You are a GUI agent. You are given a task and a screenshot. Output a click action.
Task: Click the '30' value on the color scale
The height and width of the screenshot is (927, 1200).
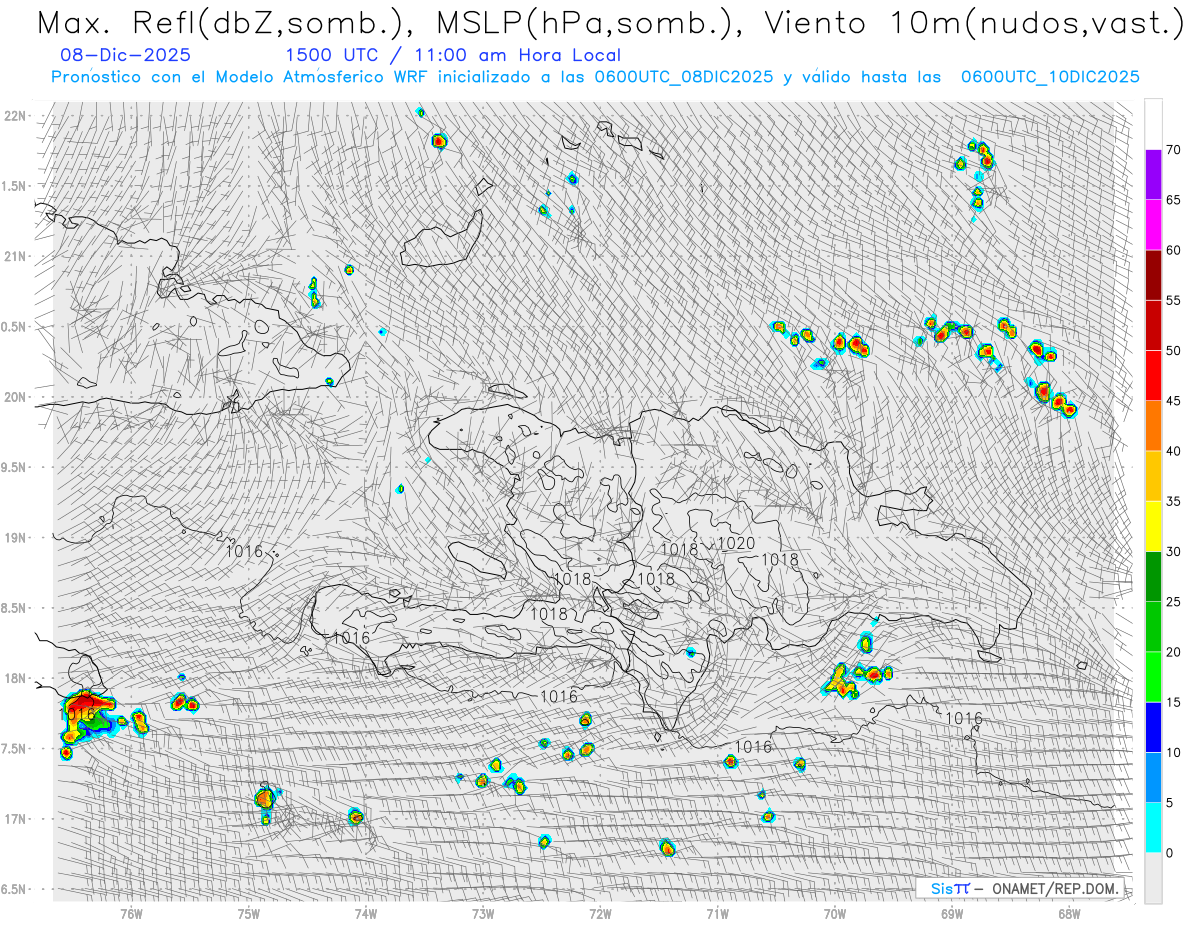(x=1173, y=551)
